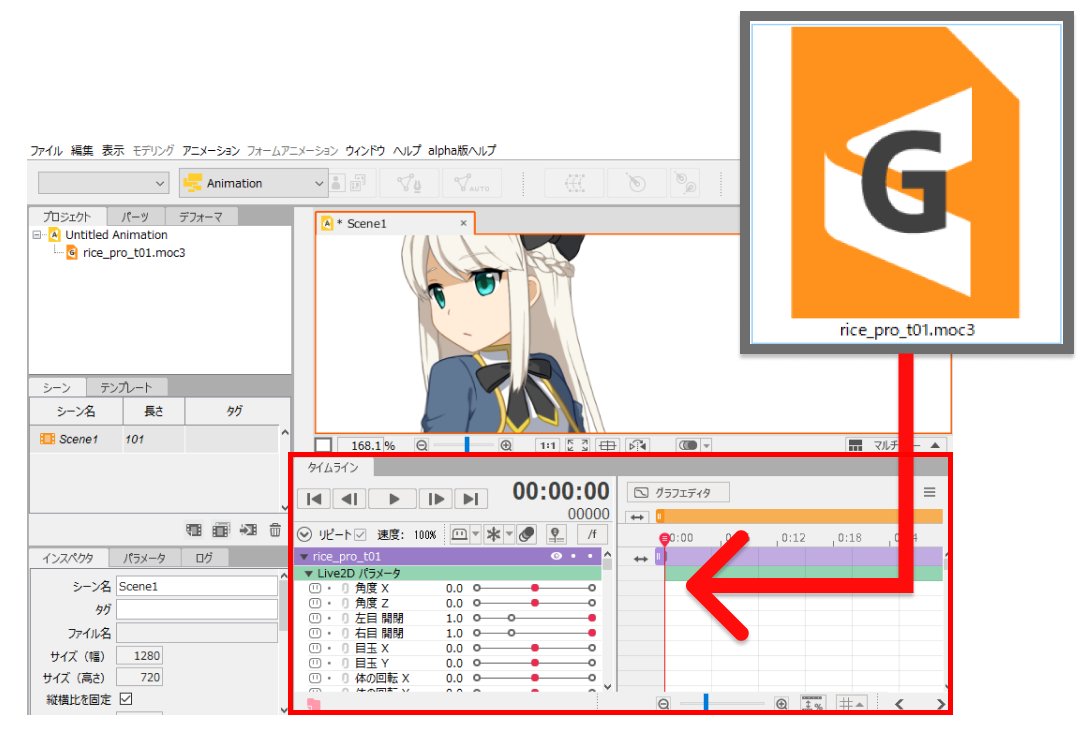Click the eraser-shaped icon in the timeline toolbar
The image size is (1082, 746).
point(527,534)
